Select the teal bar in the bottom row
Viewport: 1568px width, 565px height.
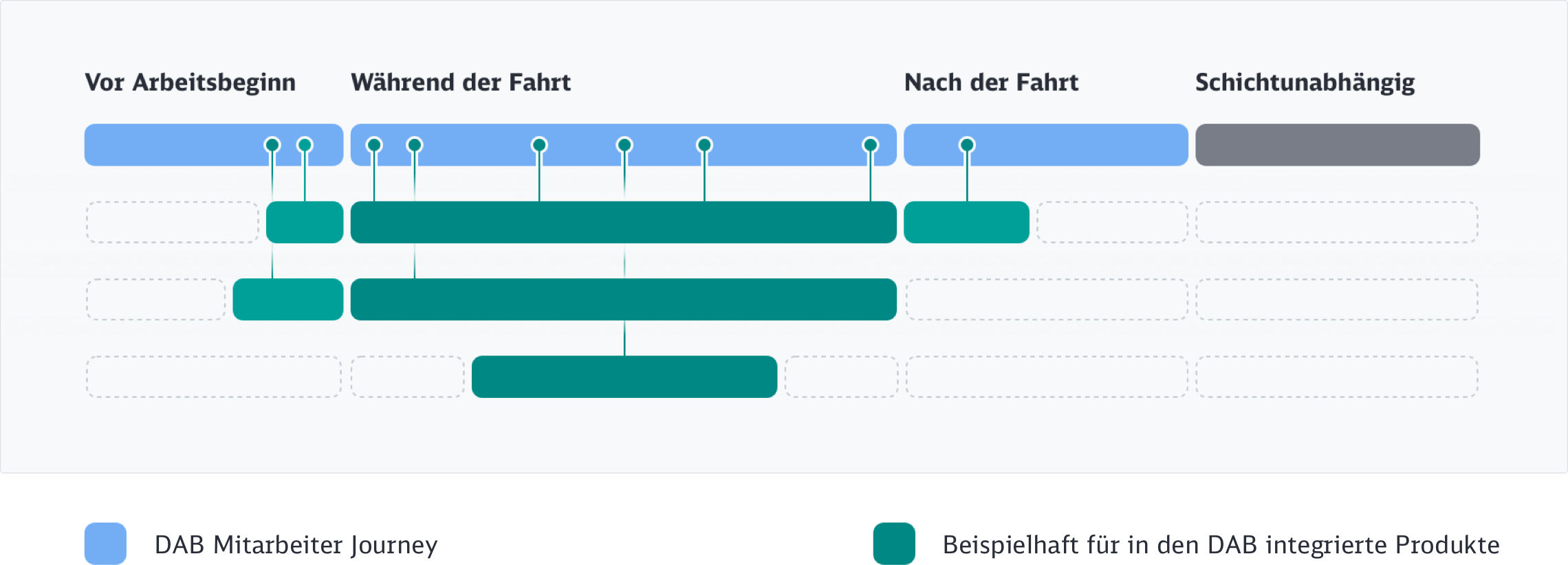(624, 377)
